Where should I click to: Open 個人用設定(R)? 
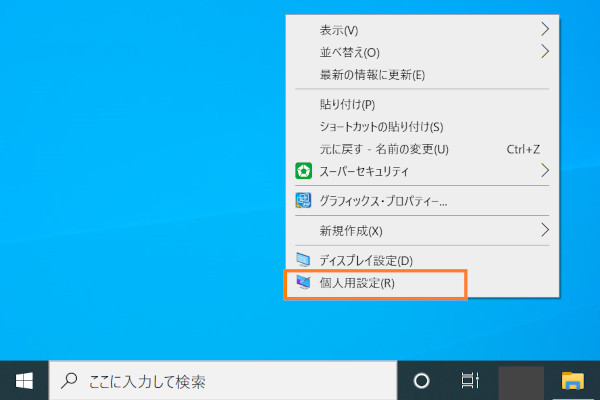[422, 283]
